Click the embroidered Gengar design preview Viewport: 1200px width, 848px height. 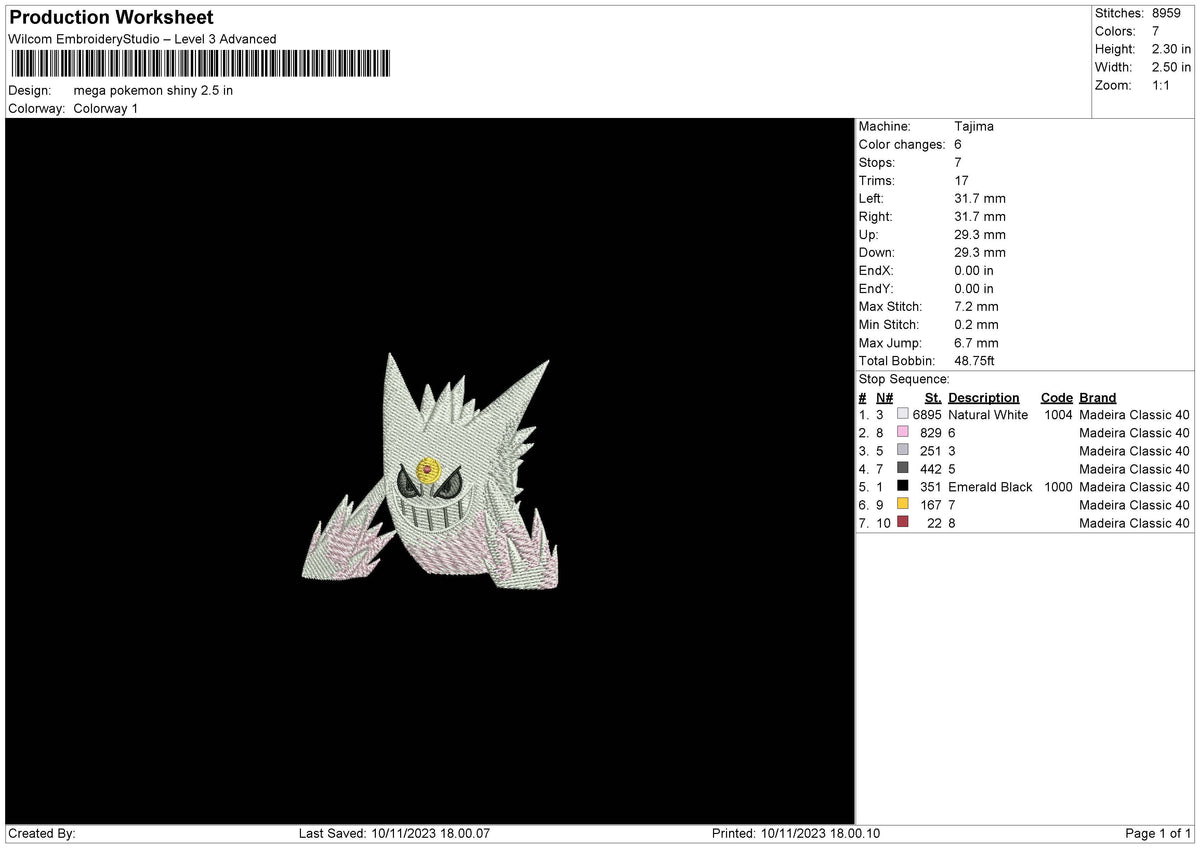[430, 470]
